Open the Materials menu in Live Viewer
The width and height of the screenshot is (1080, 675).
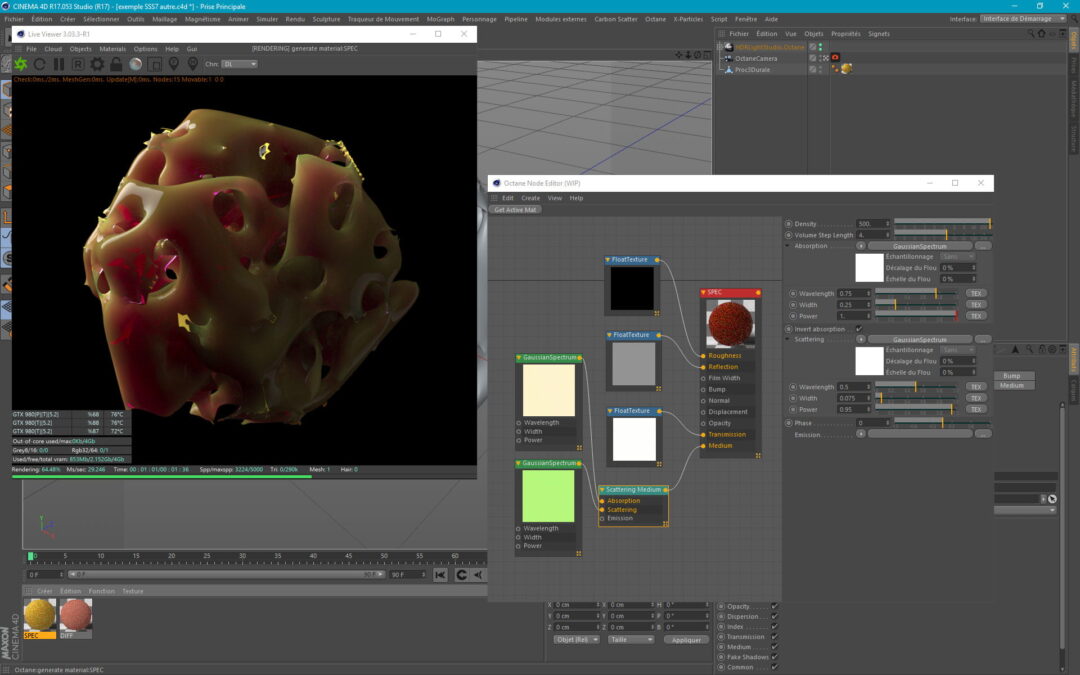pyautogui.click(x=113, y=49)
